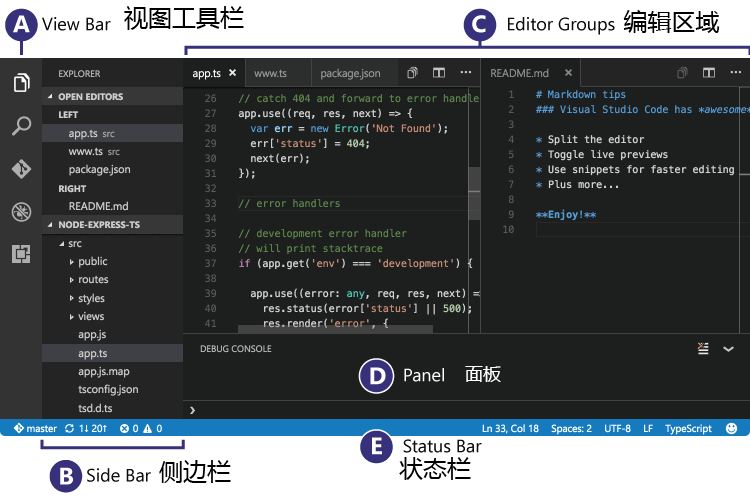Split the left editor group
750x500 pixels.
(x=439, y=73)
